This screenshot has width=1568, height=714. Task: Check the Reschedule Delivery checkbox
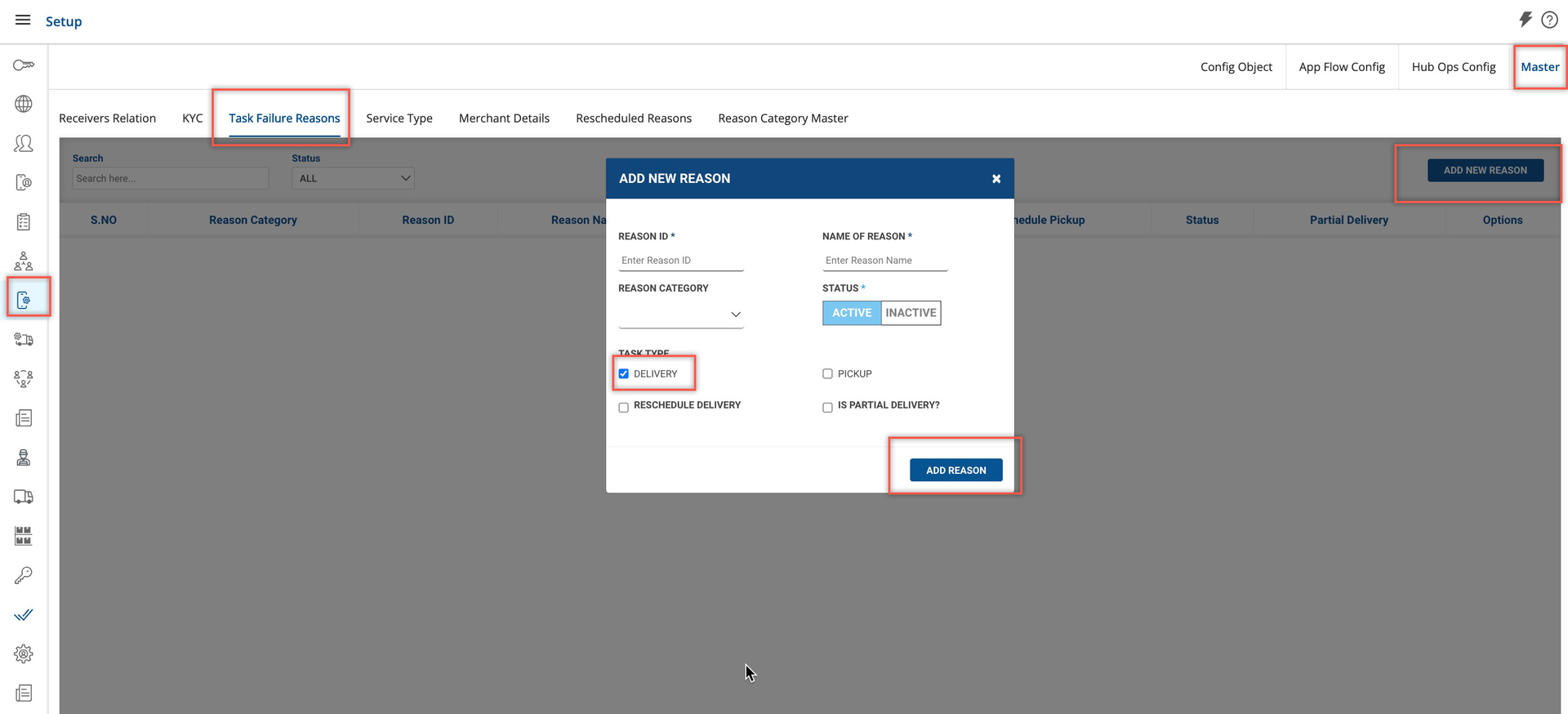tap(624, 407)
